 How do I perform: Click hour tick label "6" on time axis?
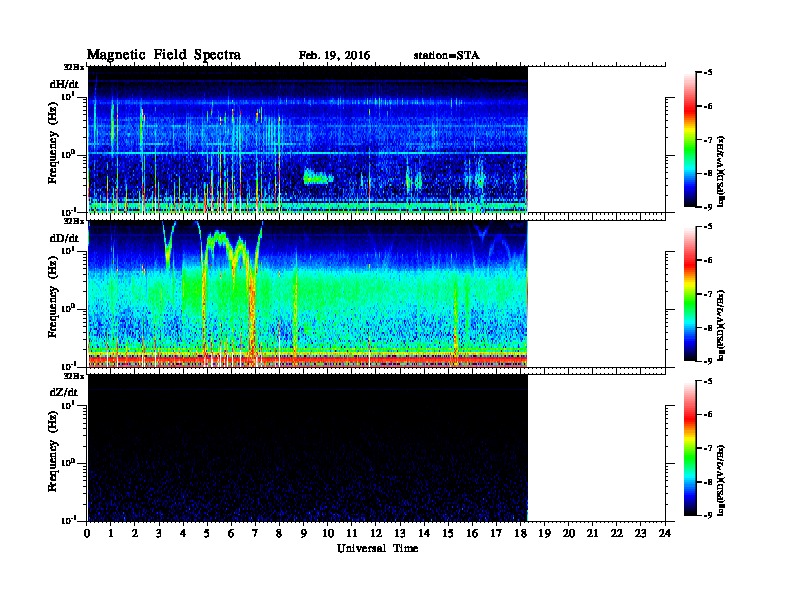[231, 534]
